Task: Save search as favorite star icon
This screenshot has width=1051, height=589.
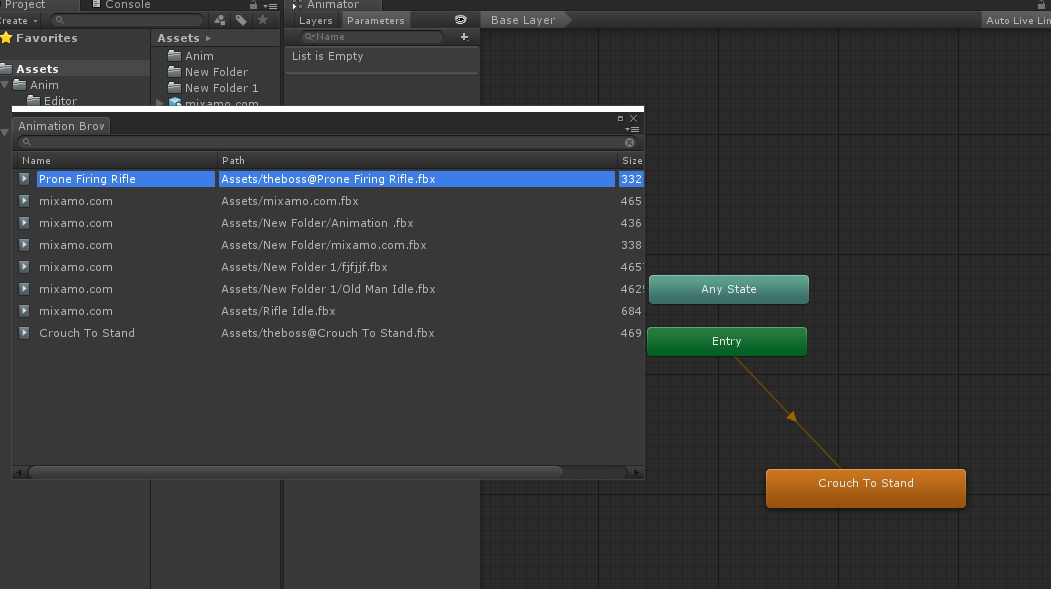Action: [263, 20]
